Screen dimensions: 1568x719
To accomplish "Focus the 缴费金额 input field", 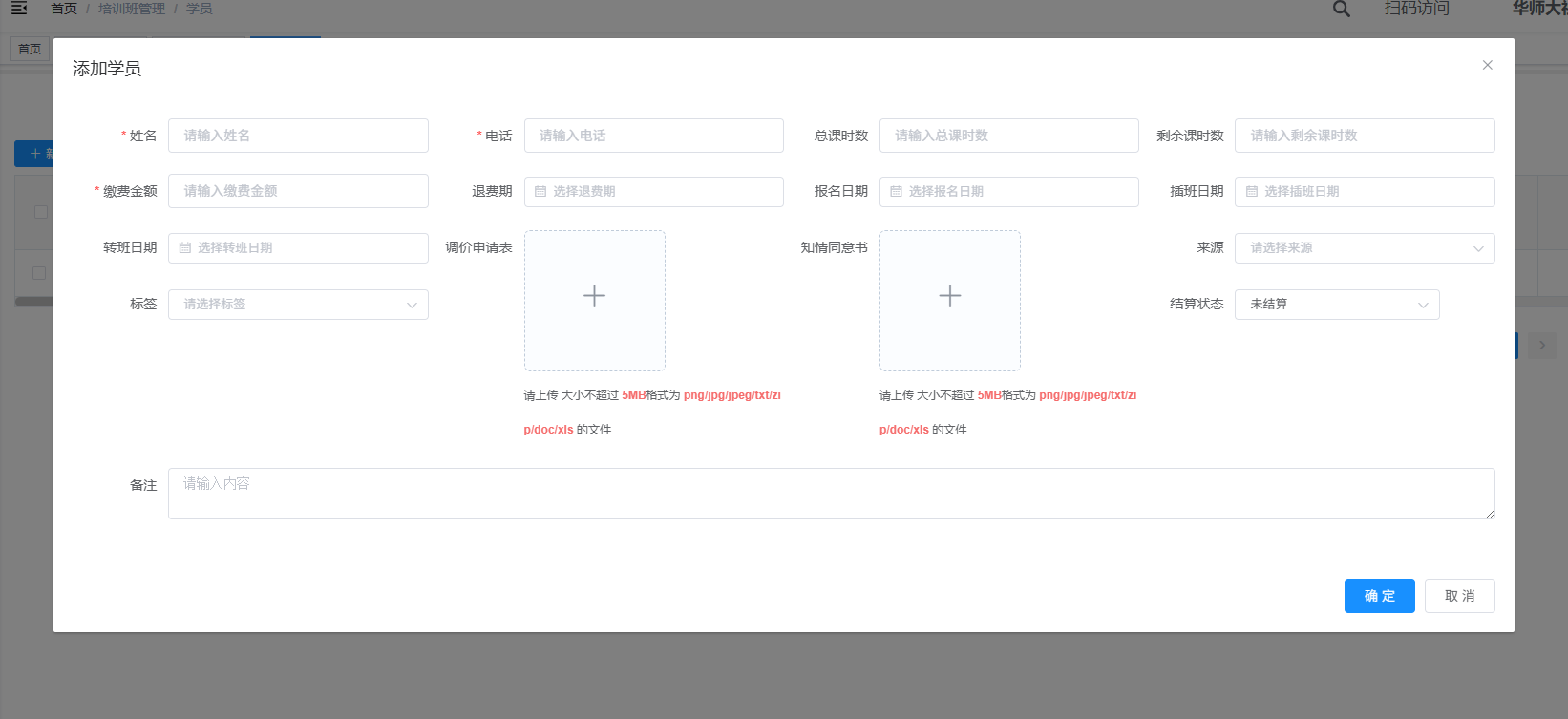I will point(298,191).
